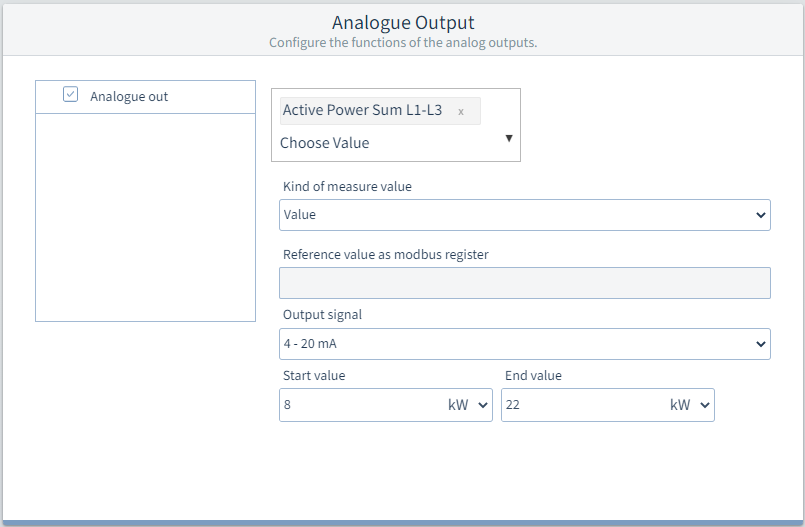Change the Start value kW unit selector

tap(467, 405)
